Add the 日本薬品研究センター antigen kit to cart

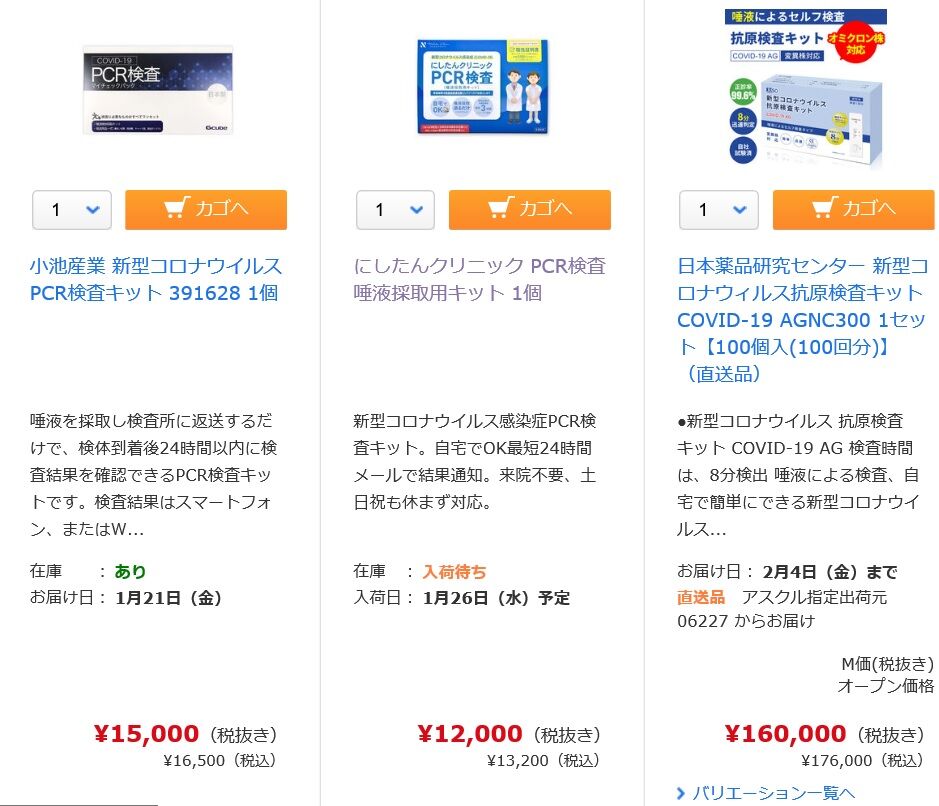coord(853,210)
